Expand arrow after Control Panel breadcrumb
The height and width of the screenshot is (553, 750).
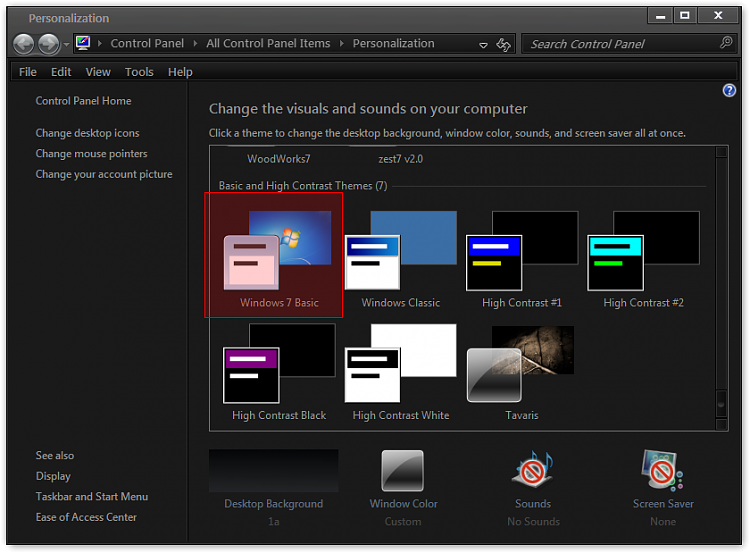(195, 44)
